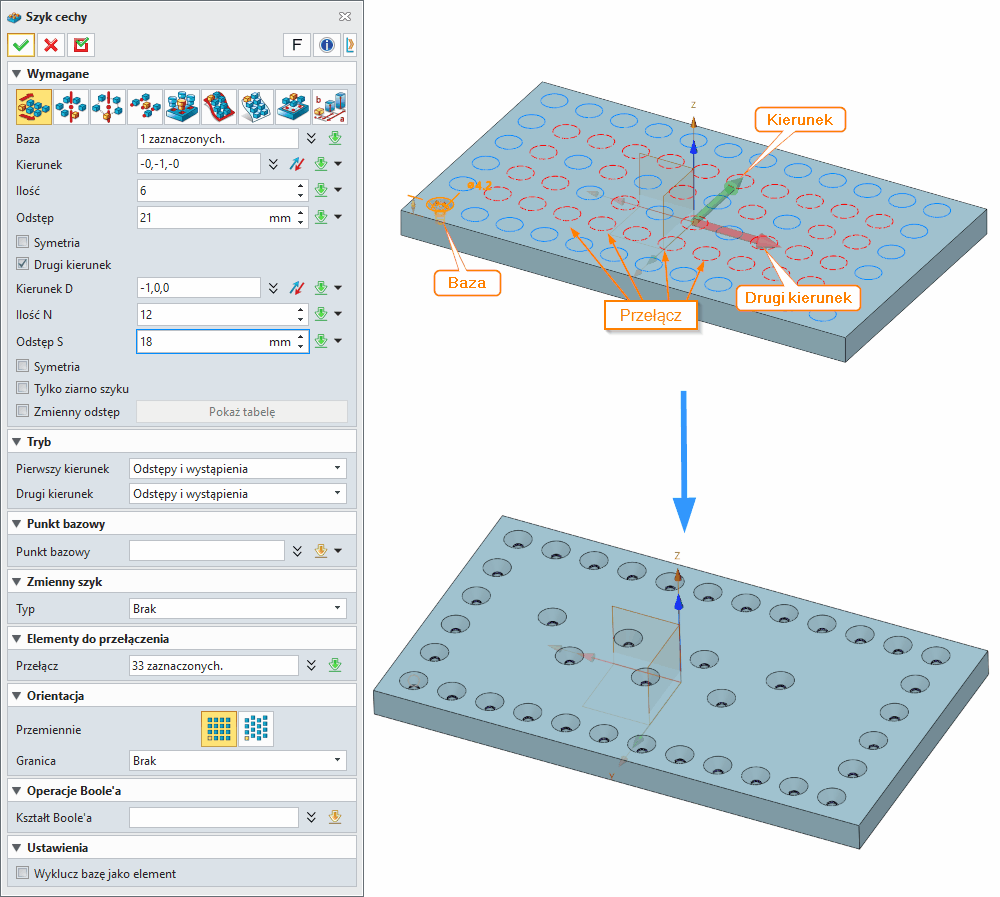Click the green import icon beside Baza field
The image size is (1000, 897).
[x=336, y=138]
